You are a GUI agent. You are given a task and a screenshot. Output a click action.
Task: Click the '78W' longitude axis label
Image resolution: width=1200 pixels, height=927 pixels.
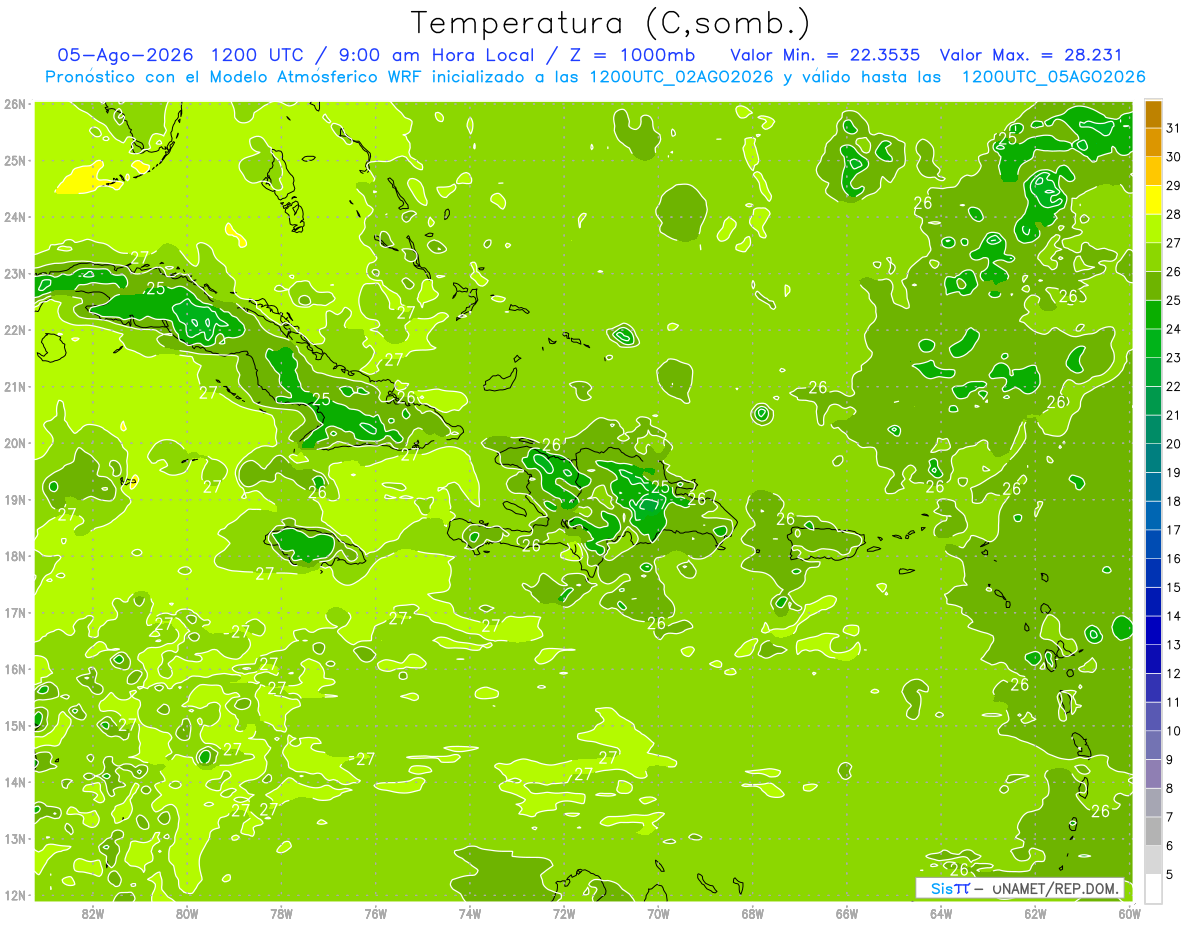pyautogui.click(x=281, y=912)
